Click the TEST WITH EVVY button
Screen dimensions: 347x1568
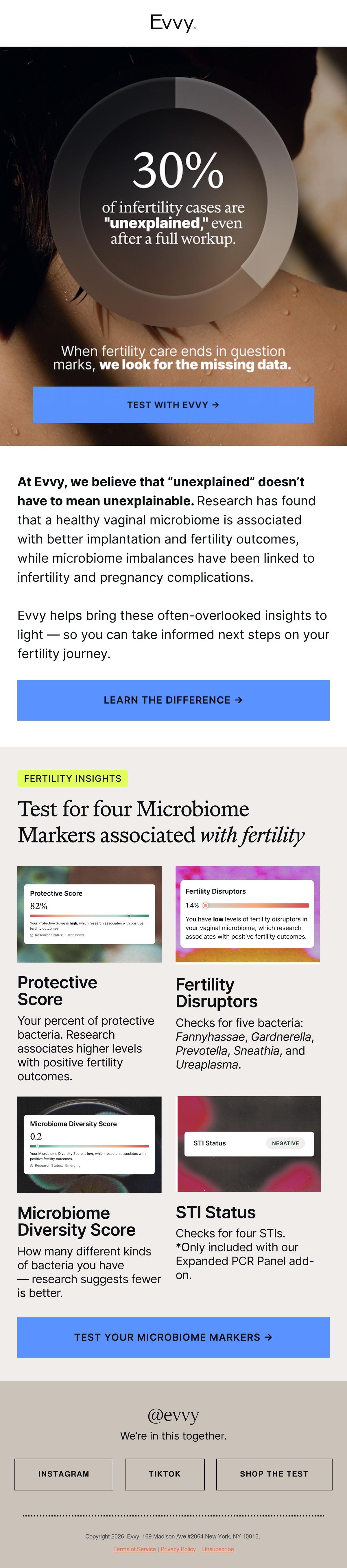pos(173,405)
